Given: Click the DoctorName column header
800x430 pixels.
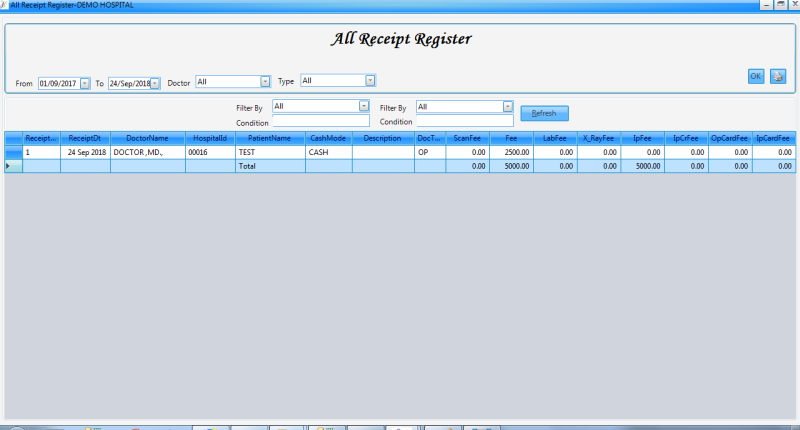Looking at the screenshot, I should [x=148, y=138].
